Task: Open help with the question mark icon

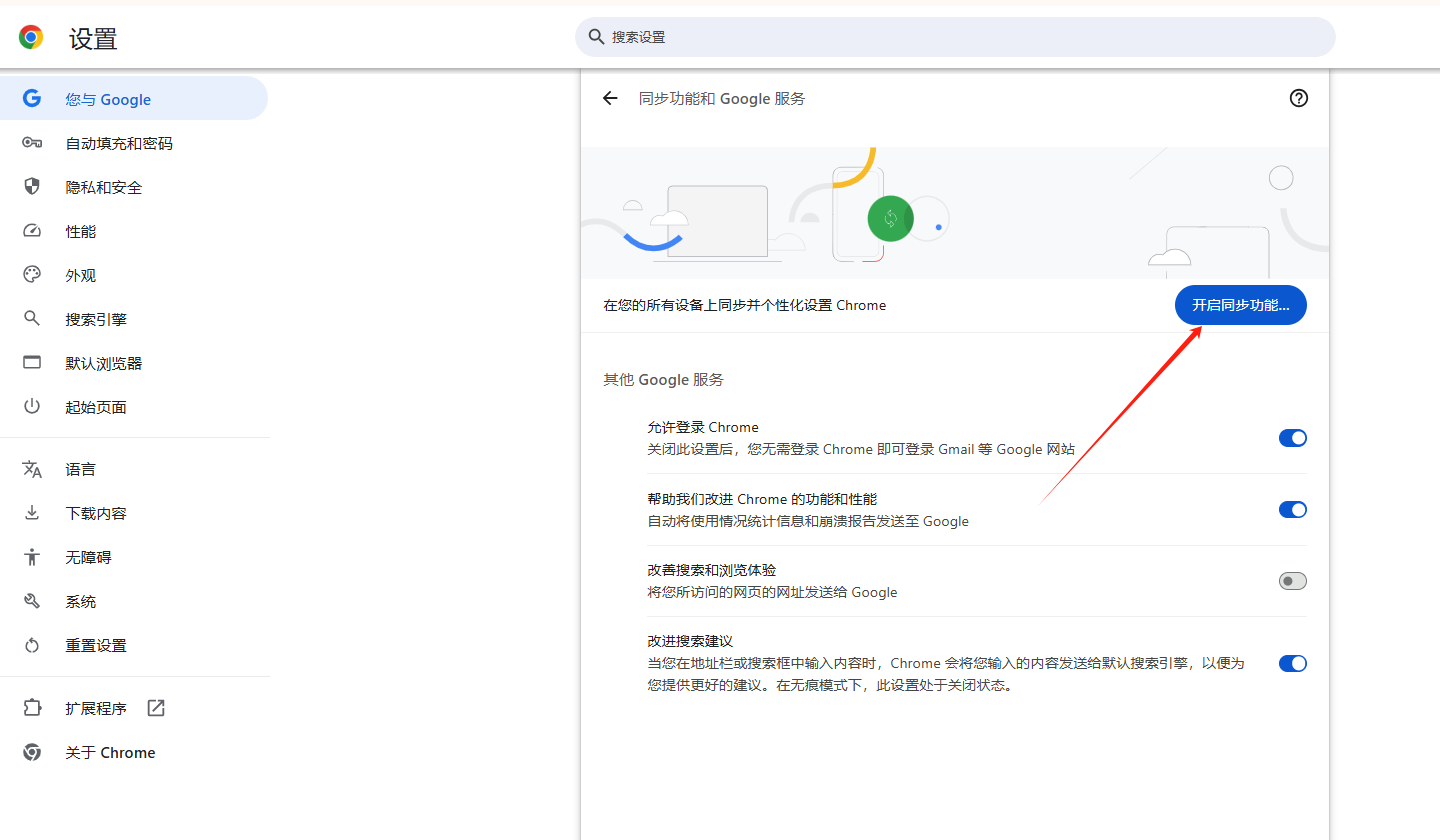Action: tap(1299, 98)
